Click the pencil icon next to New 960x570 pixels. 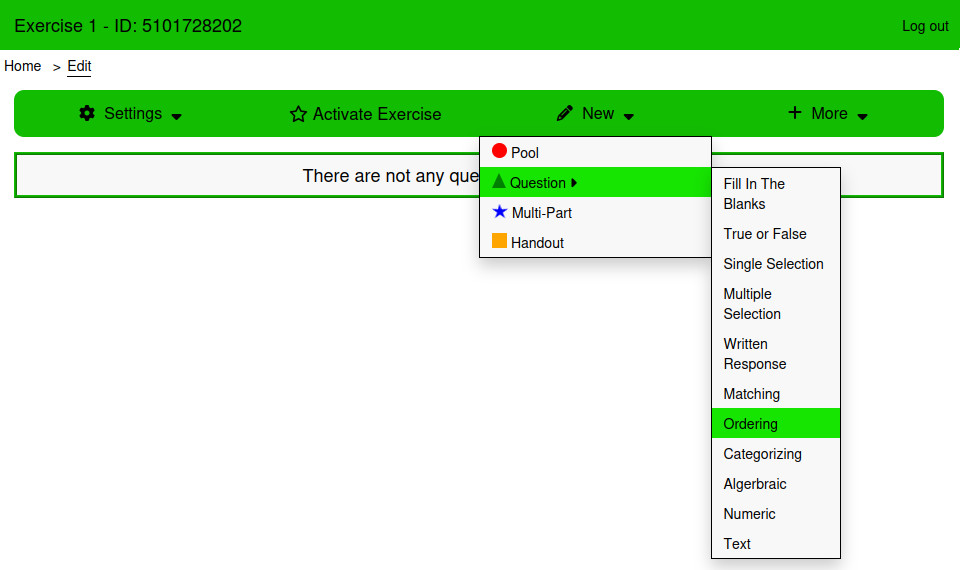pos(565,113)
